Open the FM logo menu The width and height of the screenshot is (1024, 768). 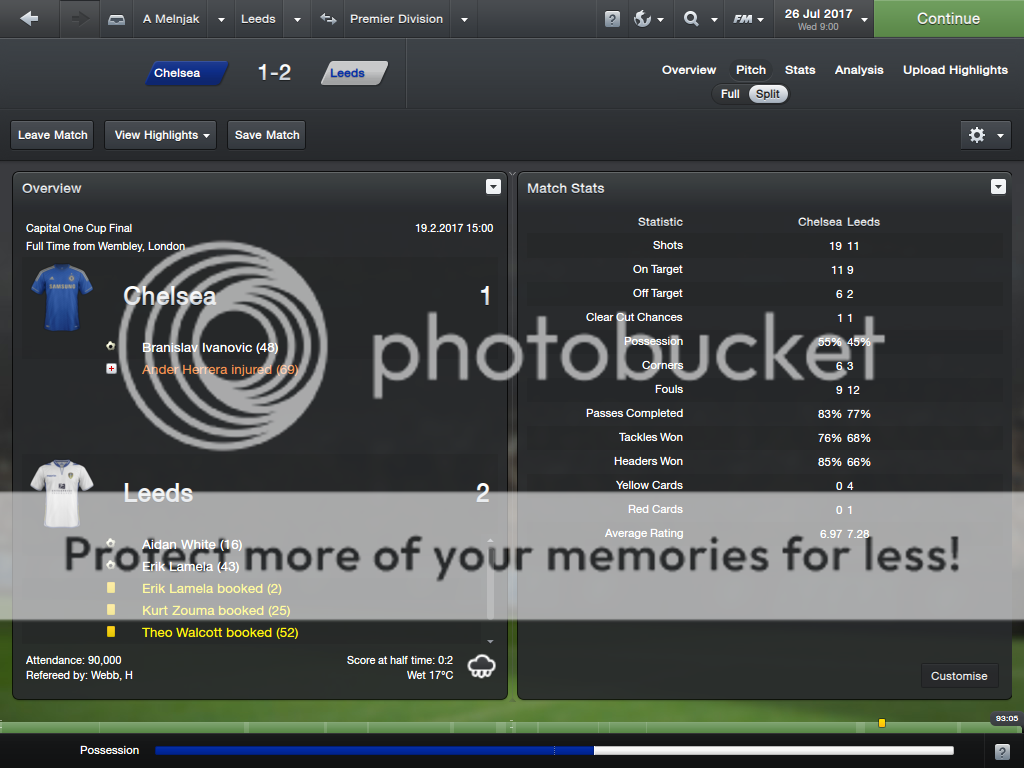point(742,19)
